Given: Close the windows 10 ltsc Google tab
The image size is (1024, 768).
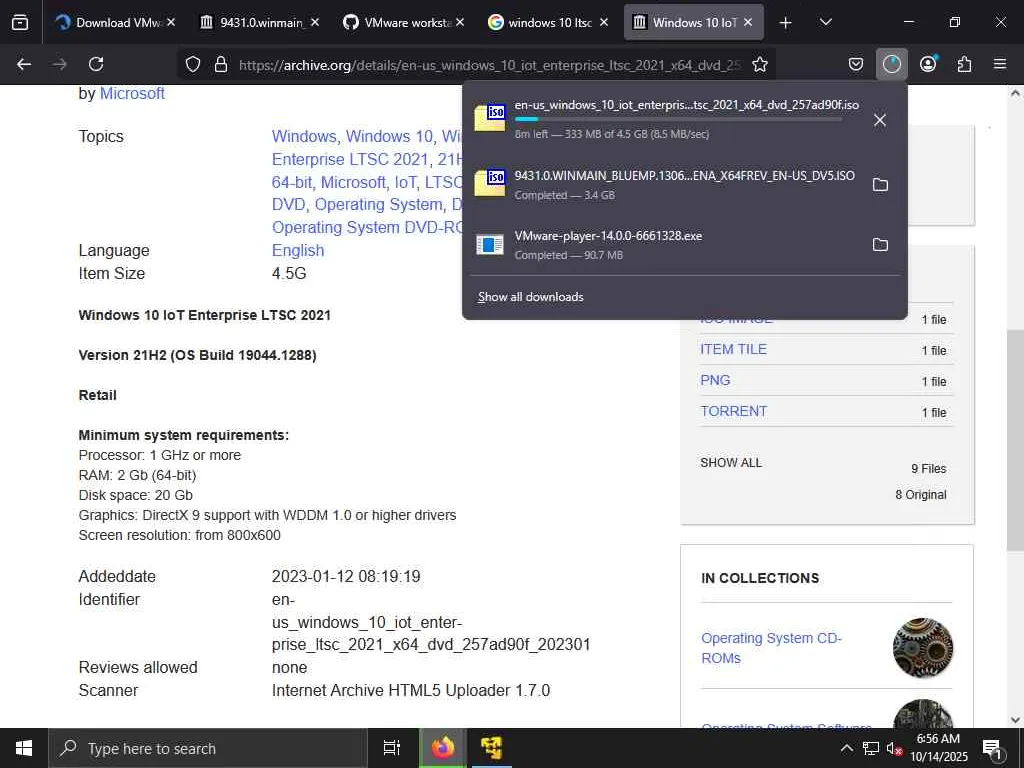Looking at the screenshot, I should coord(604,22).
